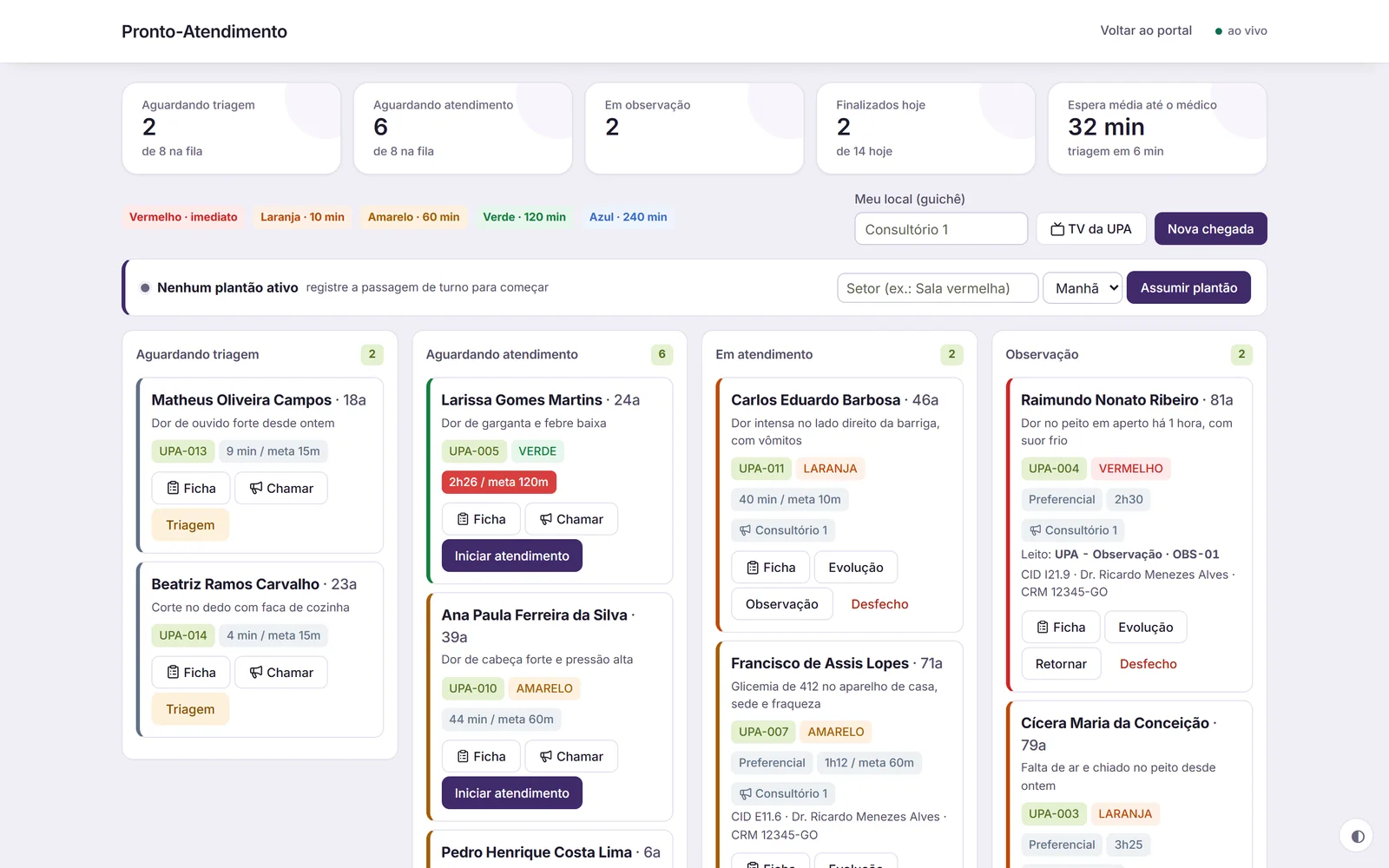
Task: Send Carlos Eduardo Barbosa to Observação
Action: click(782, 604)
